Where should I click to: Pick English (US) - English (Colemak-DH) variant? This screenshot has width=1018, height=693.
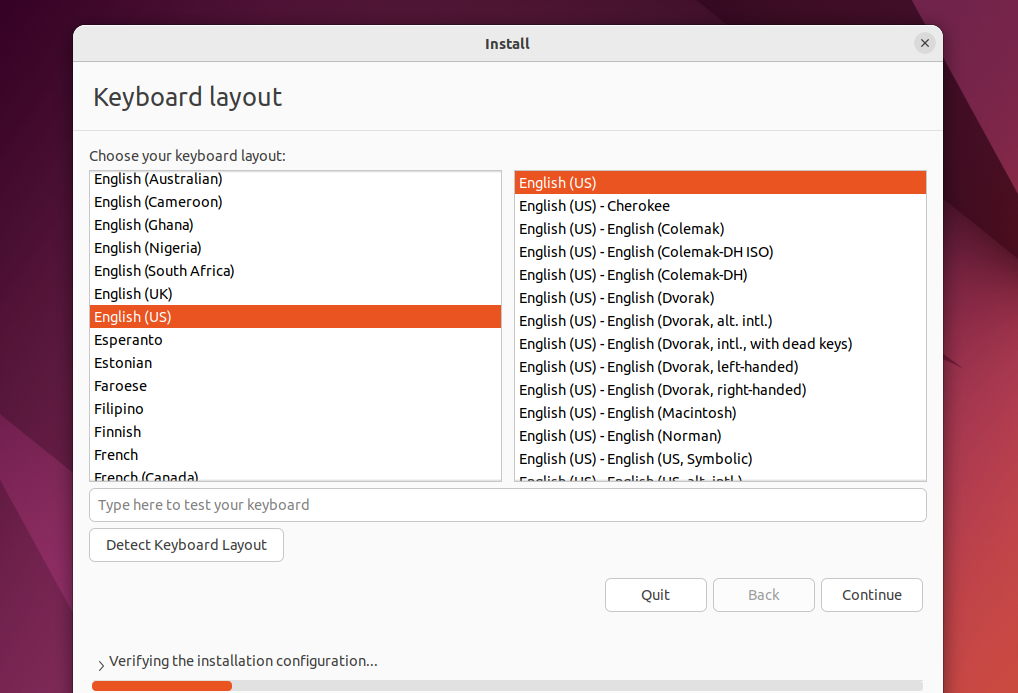[x=720, y=275]
